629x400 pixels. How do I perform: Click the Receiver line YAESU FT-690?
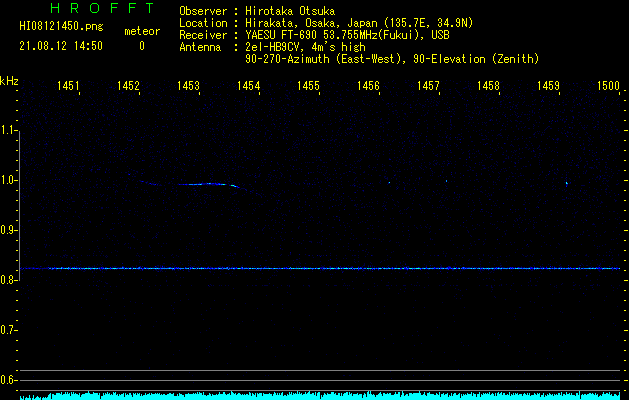coord(314,35)
